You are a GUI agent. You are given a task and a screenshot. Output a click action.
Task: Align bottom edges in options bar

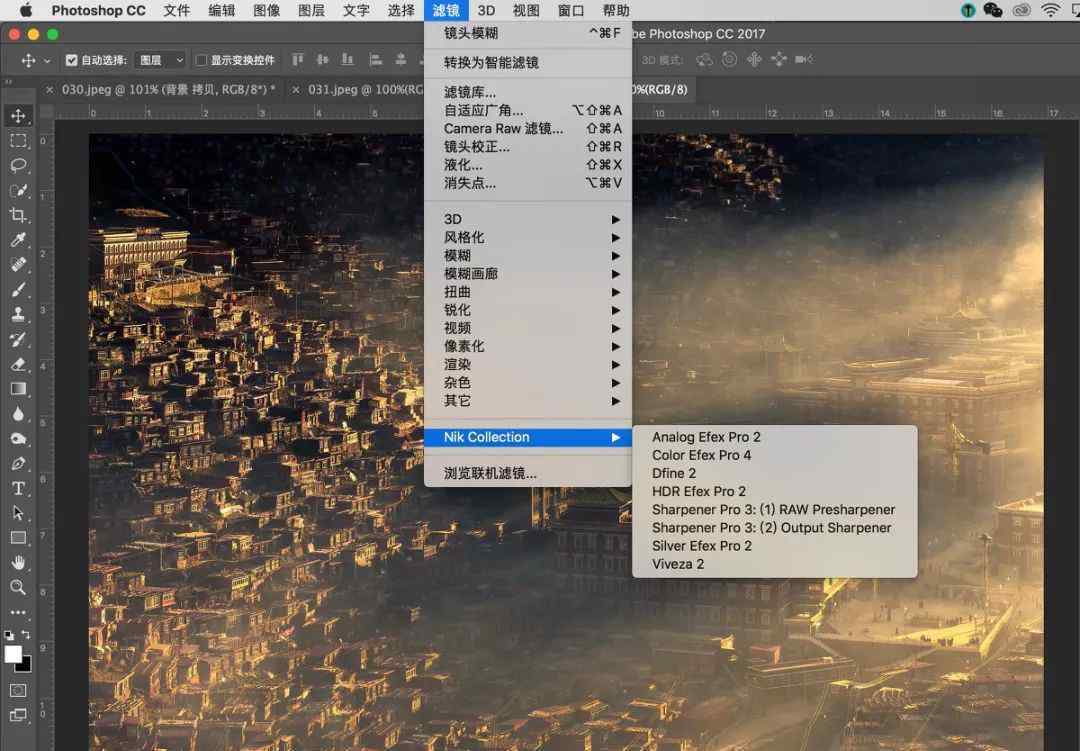348,60
